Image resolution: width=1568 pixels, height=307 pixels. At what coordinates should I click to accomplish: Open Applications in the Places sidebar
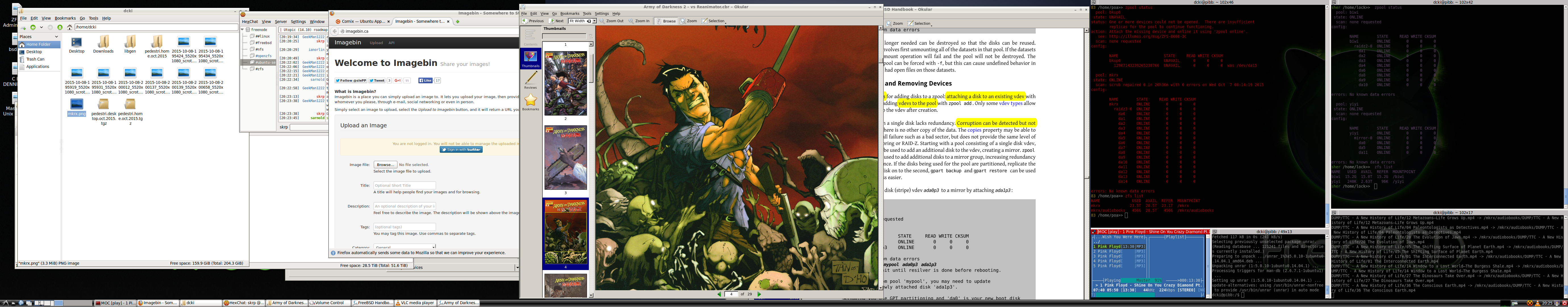(38, 67)
